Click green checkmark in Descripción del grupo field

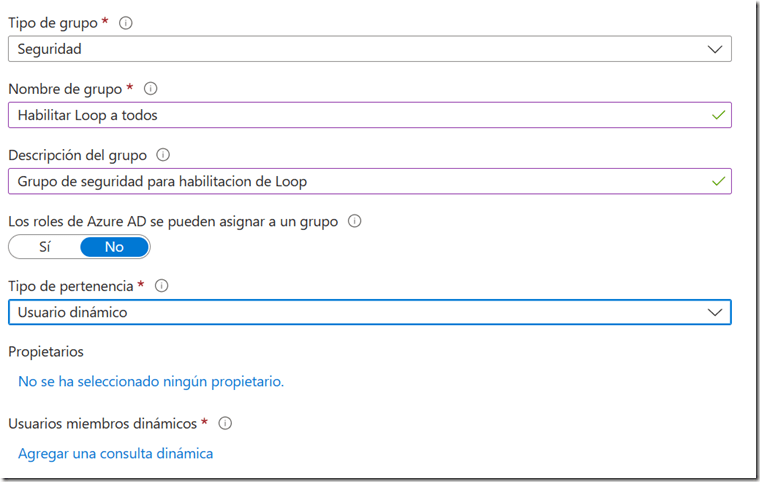pyautogui.click(x=716, y=181)
